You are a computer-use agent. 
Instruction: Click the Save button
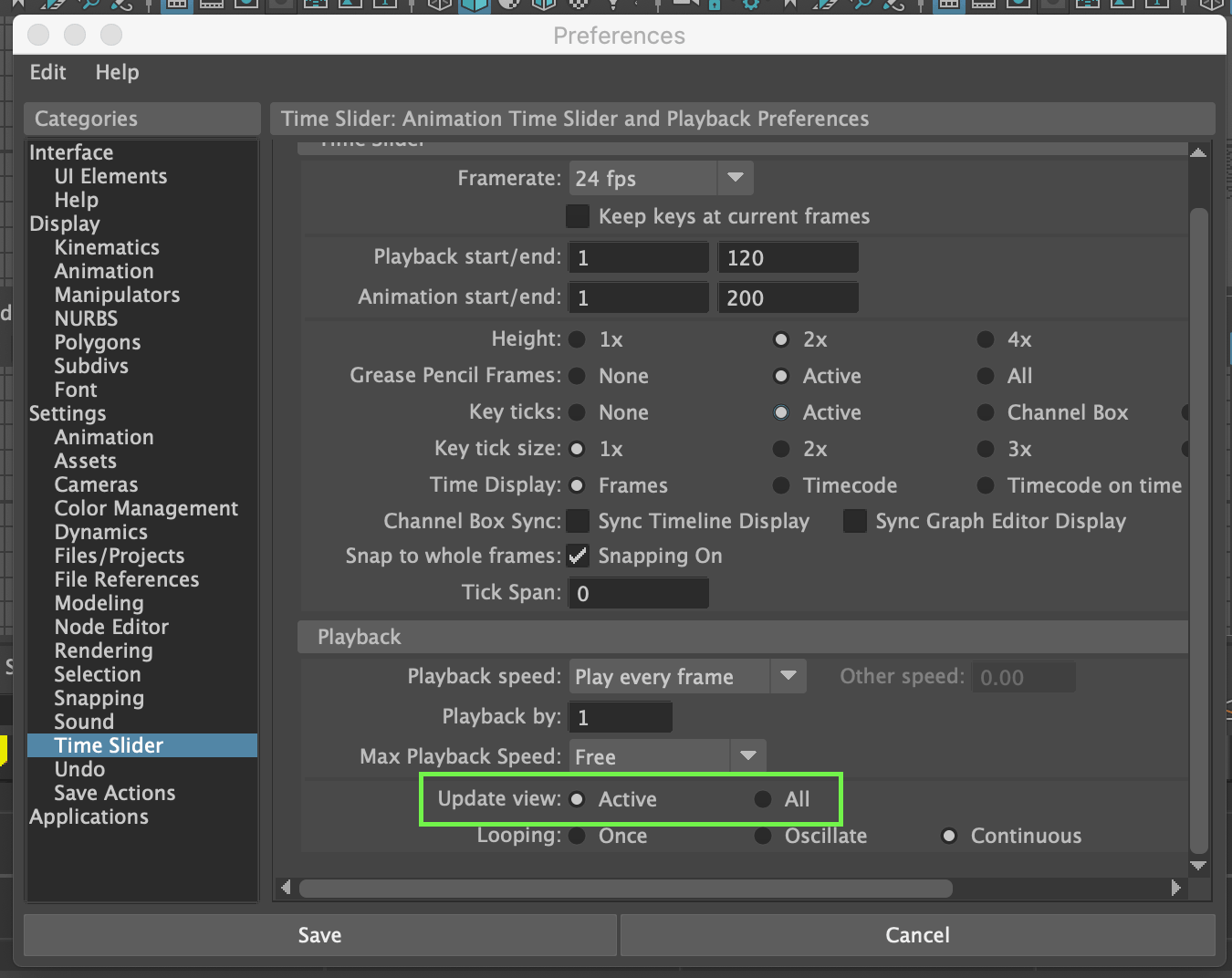click(x=319, y=934)
